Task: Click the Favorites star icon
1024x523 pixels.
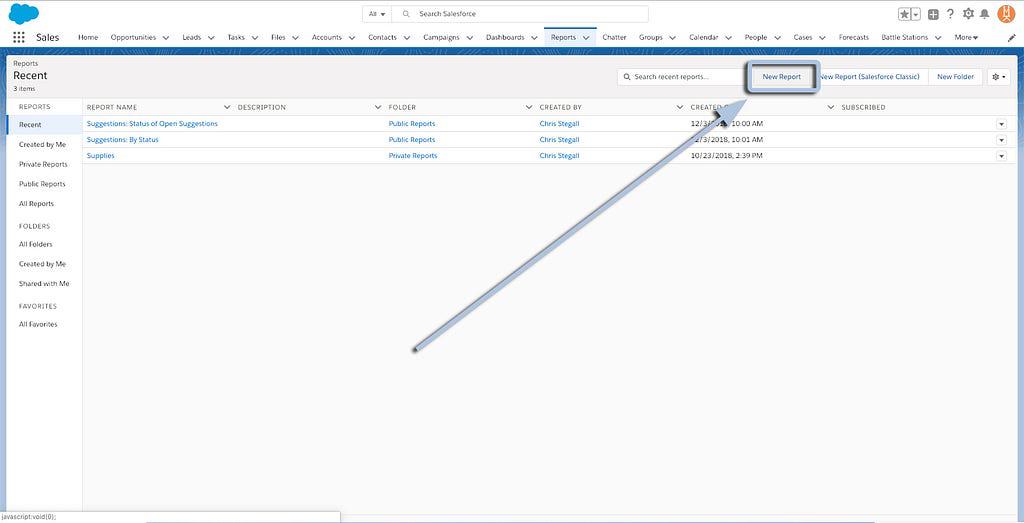Action: point(905,14)
